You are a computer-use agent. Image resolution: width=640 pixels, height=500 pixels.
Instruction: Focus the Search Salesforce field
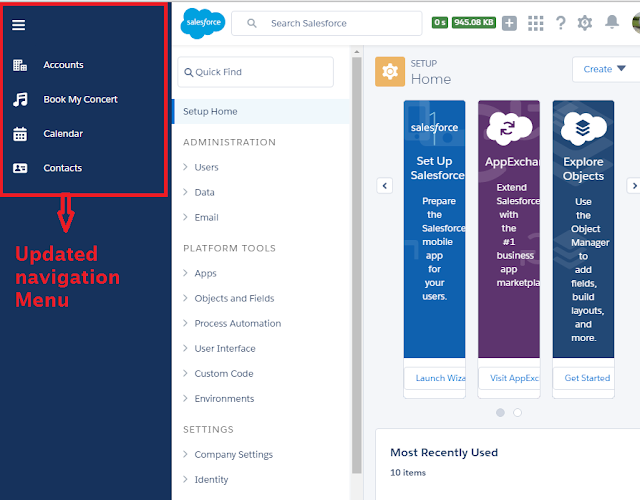point(327,23)
